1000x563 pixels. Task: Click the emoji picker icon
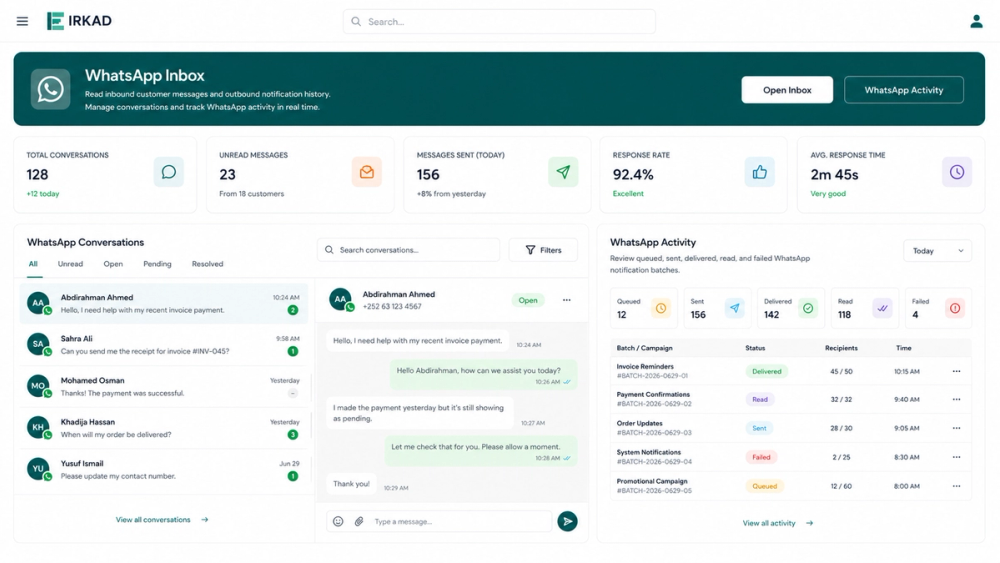pos(338,522)
